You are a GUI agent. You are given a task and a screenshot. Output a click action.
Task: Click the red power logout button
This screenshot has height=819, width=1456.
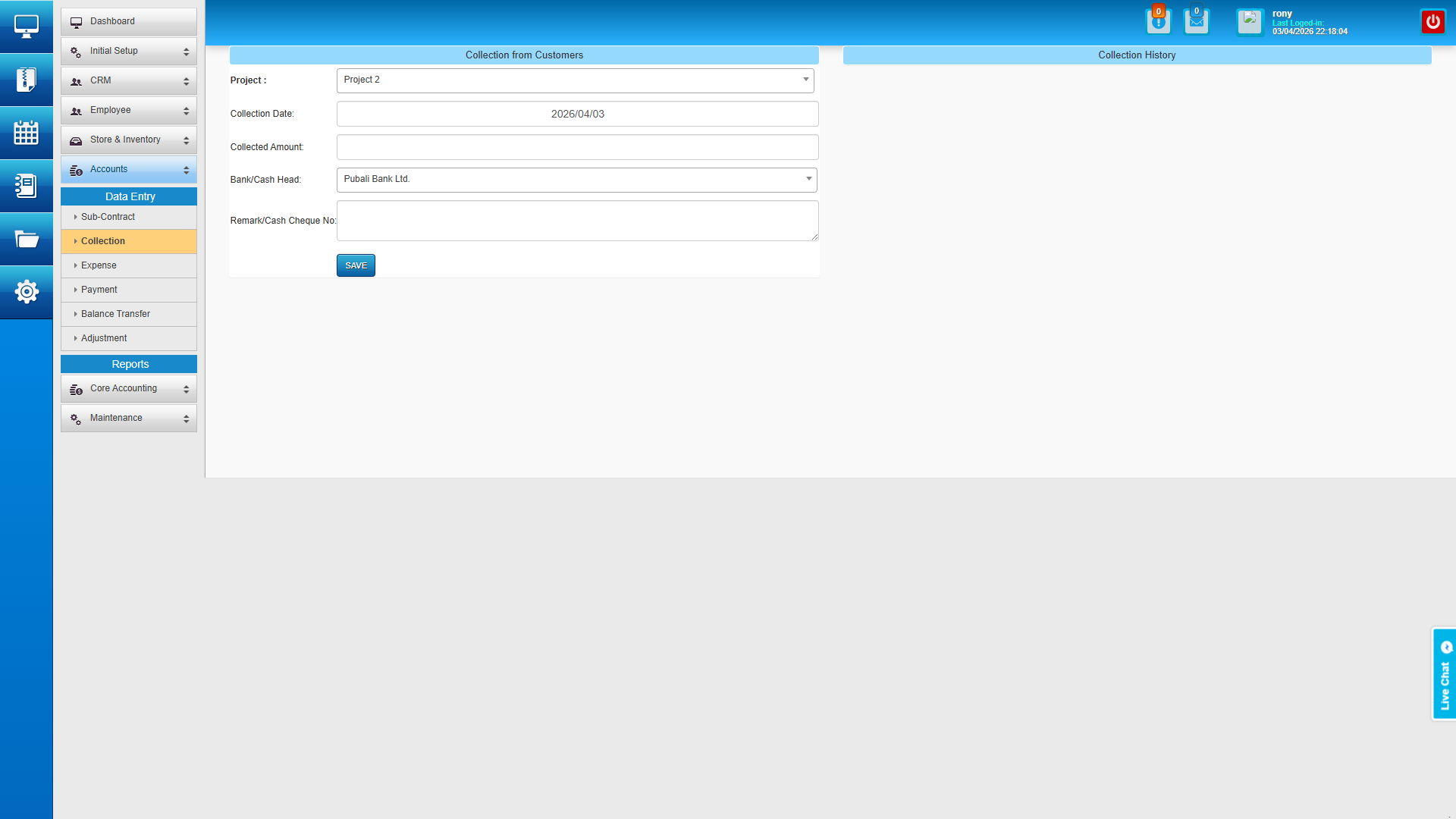(x=1432, y=21)
